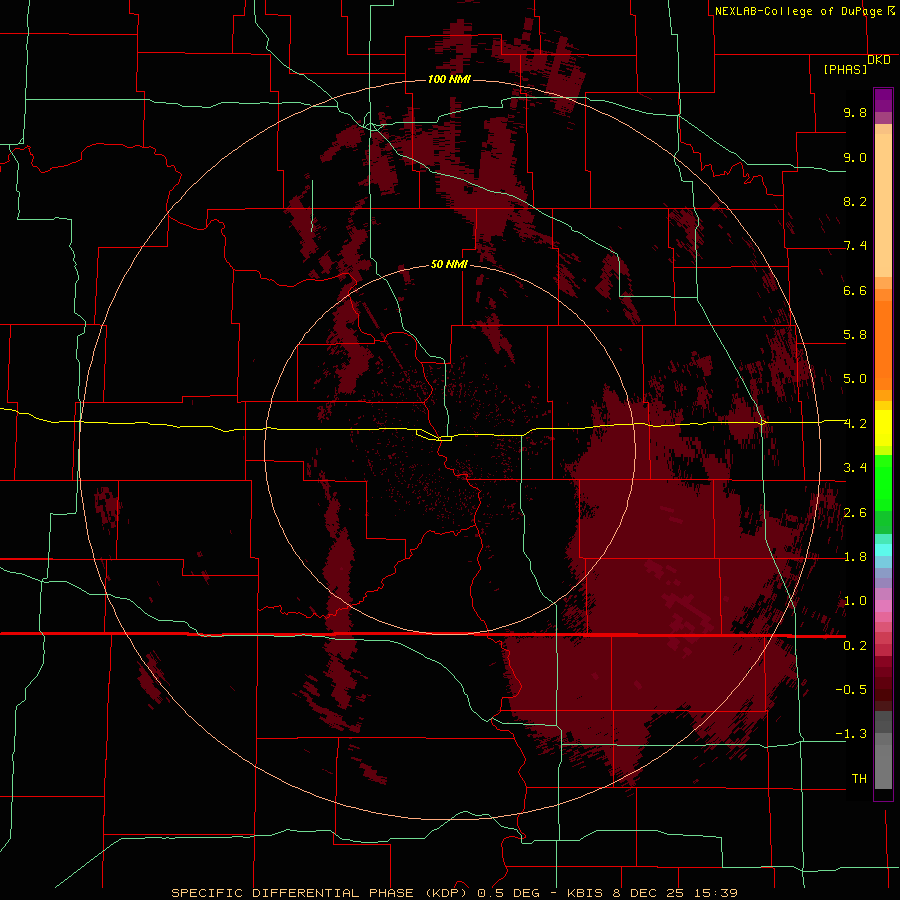Click the [PHAS] legend heading
900x900 pixels.
point(845,69)
